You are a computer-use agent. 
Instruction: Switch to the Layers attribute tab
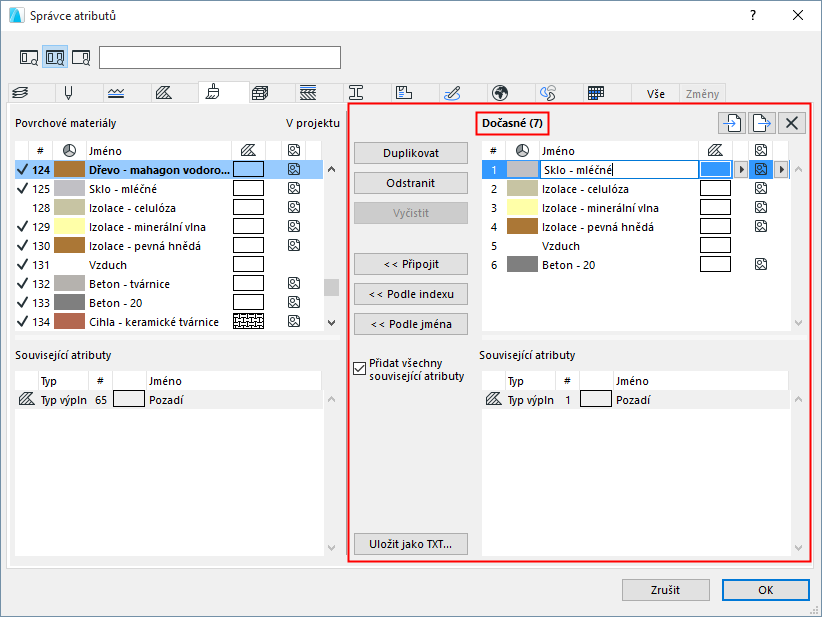(x=21, y=93)
